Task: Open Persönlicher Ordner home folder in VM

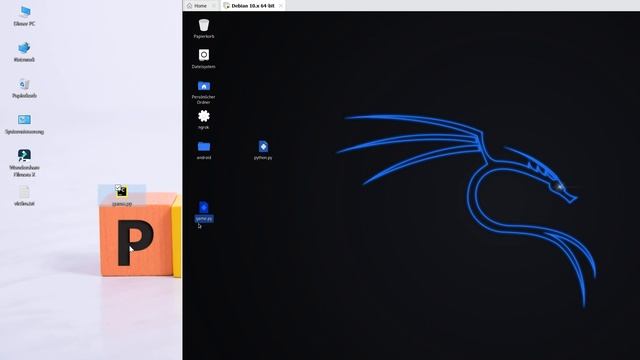Action: (x=204, y=92)
